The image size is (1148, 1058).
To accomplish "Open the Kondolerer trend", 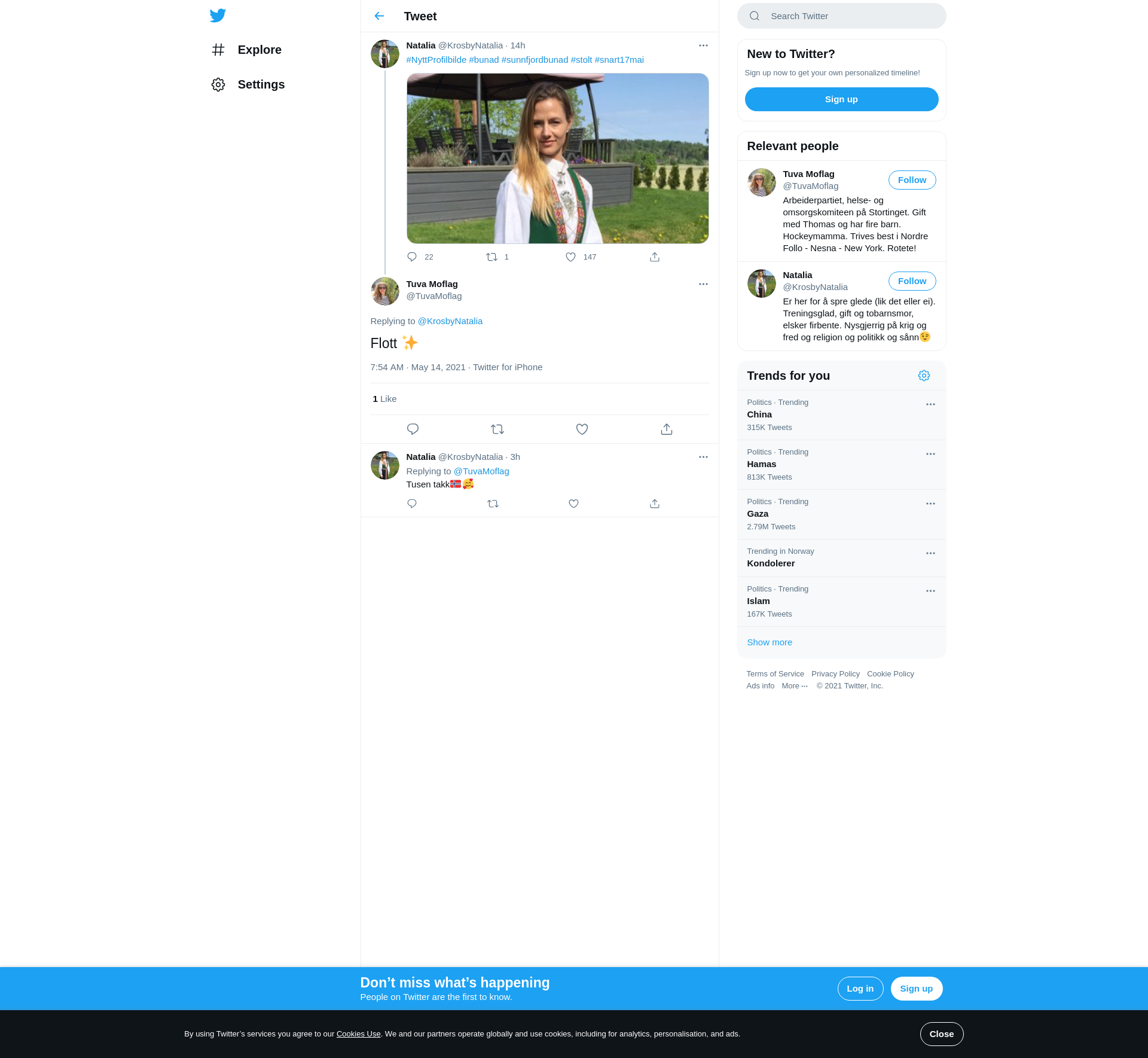I will 842,558.
